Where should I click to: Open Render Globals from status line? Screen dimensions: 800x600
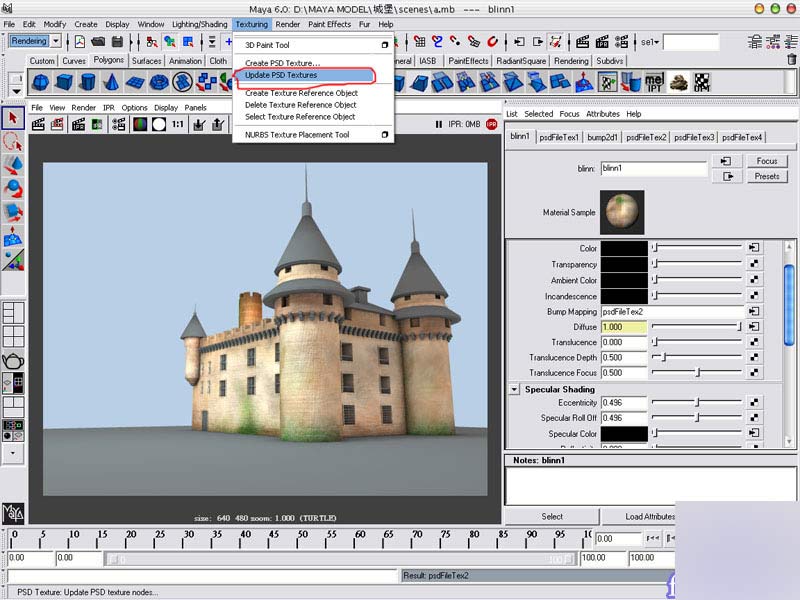621,42
